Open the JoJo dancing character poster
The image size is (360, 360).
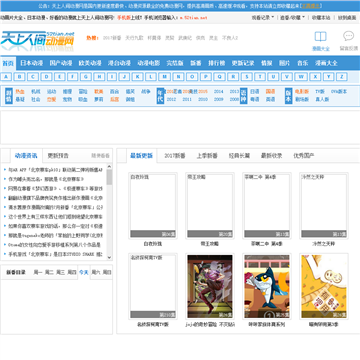click(x=210, y=286)
